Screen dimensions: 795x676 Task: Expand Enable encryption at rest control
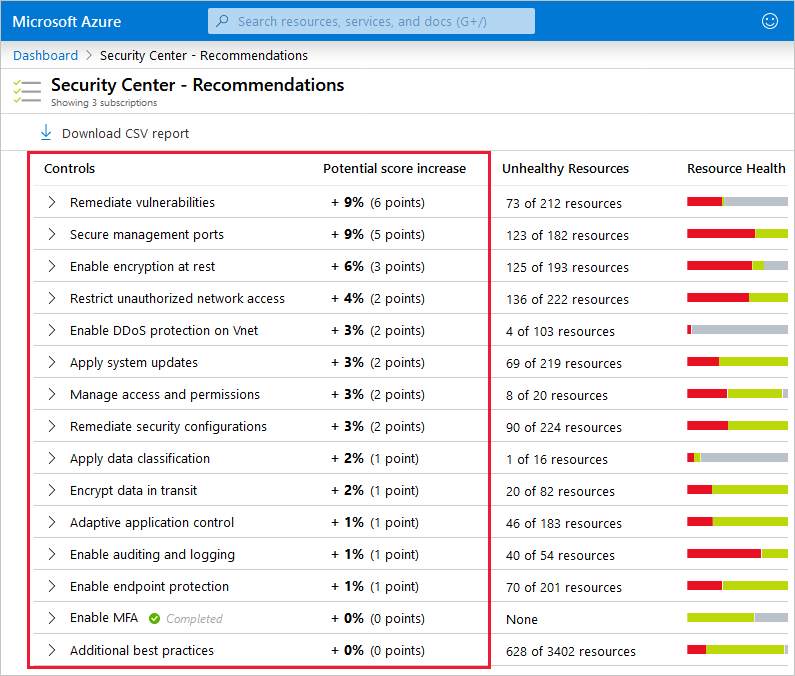(51, 266)
